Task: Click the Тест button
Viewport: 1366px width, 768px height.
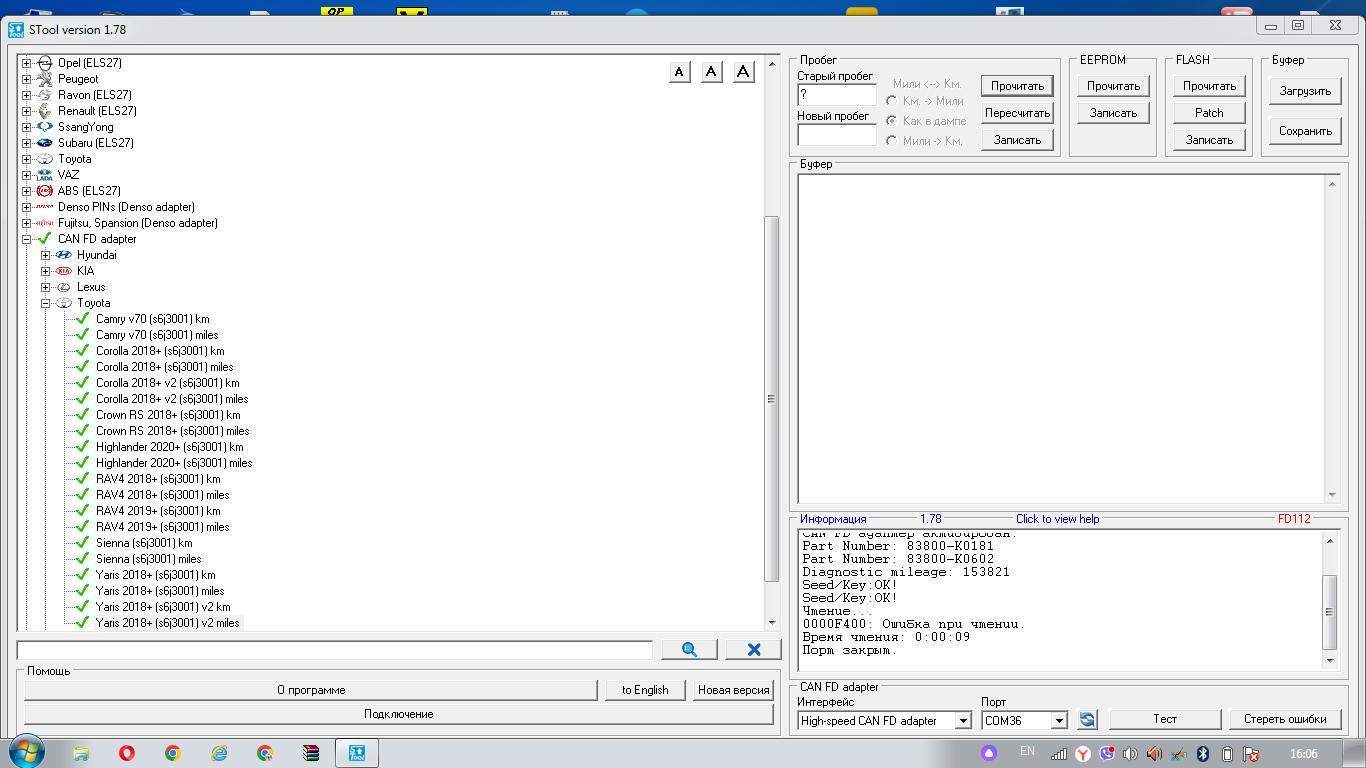Action: point(1165,719)
